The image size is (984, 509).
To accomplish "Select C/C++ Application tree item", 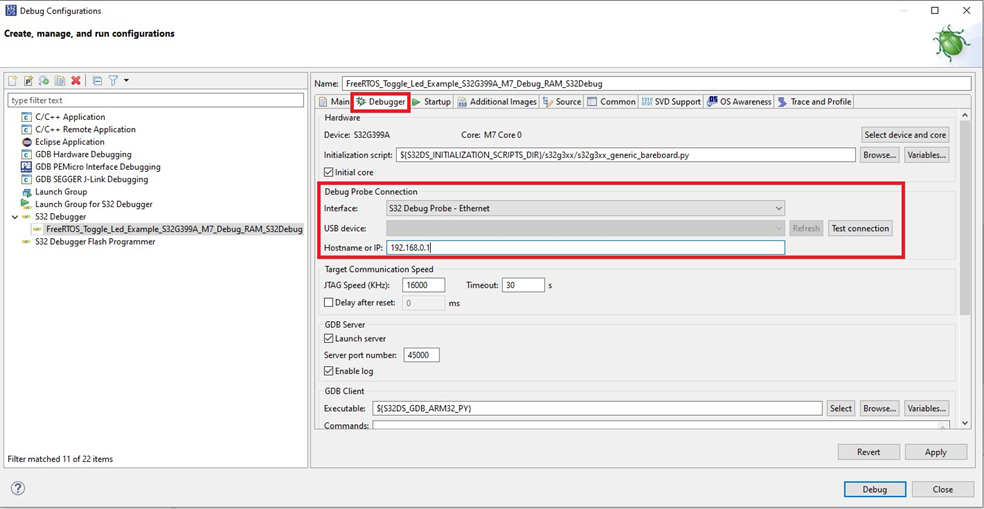I will tap(70, 117).
